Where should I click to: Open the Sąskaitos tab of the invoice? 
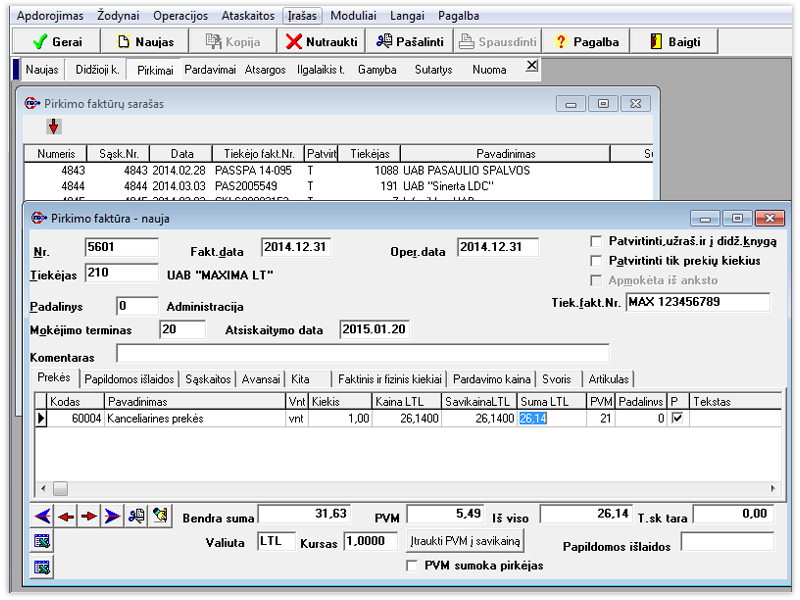[208, 379]
